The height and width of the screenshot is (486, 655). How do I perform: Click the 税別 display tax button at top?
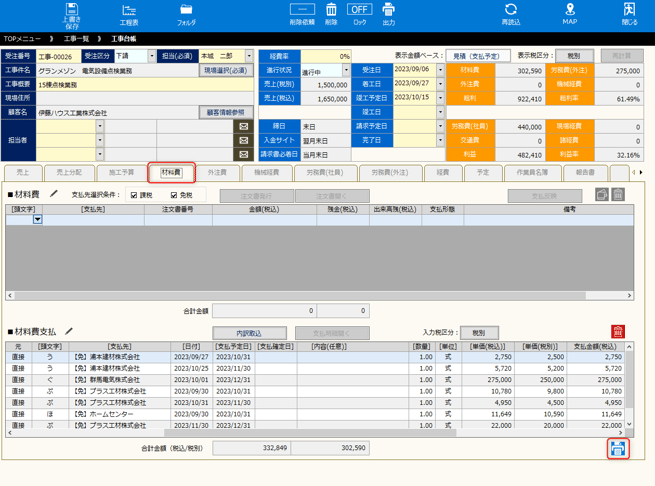[574, 56]
